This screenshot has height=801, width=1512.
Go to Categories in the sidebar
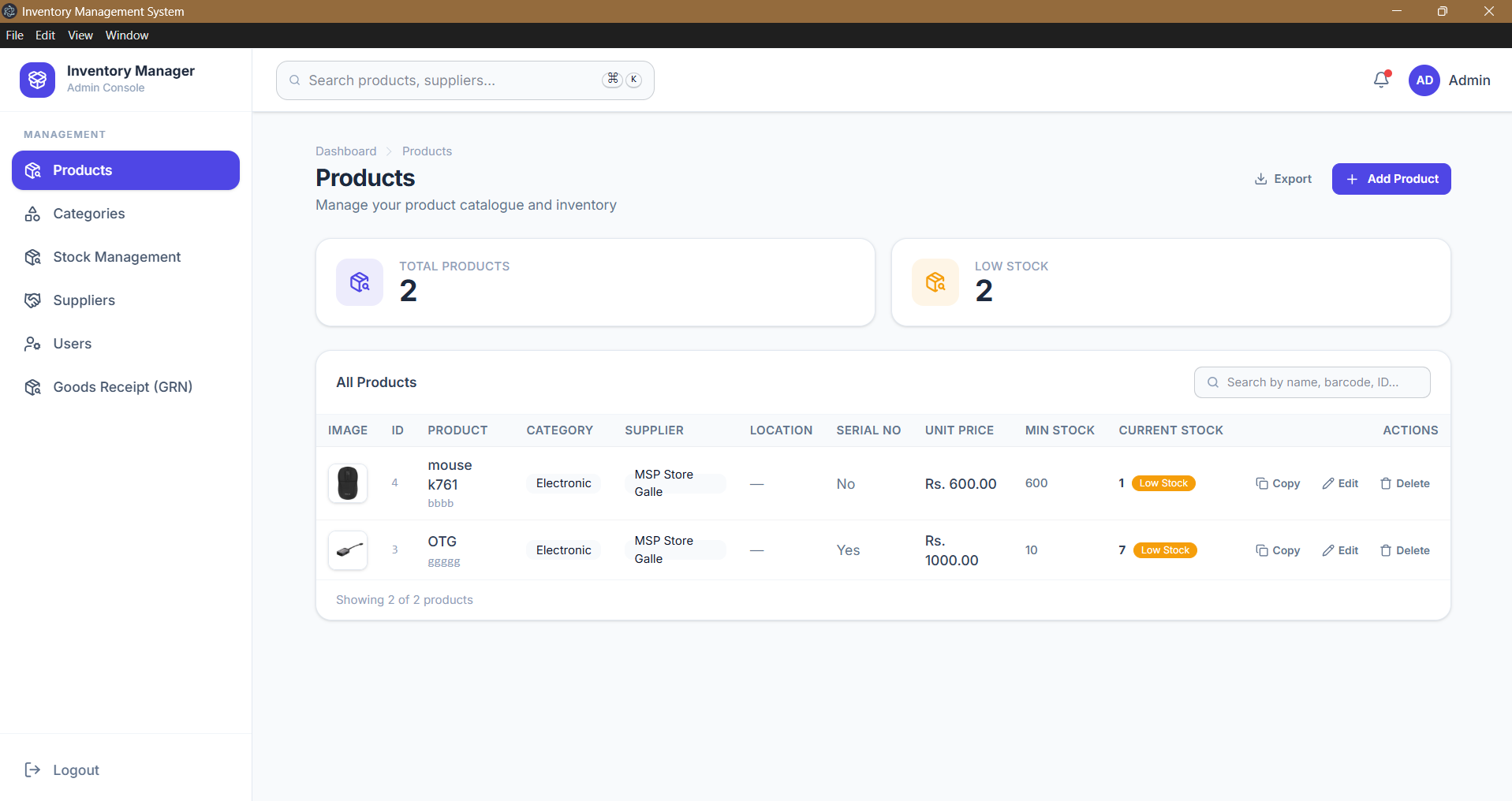click(x=125, y=214)
